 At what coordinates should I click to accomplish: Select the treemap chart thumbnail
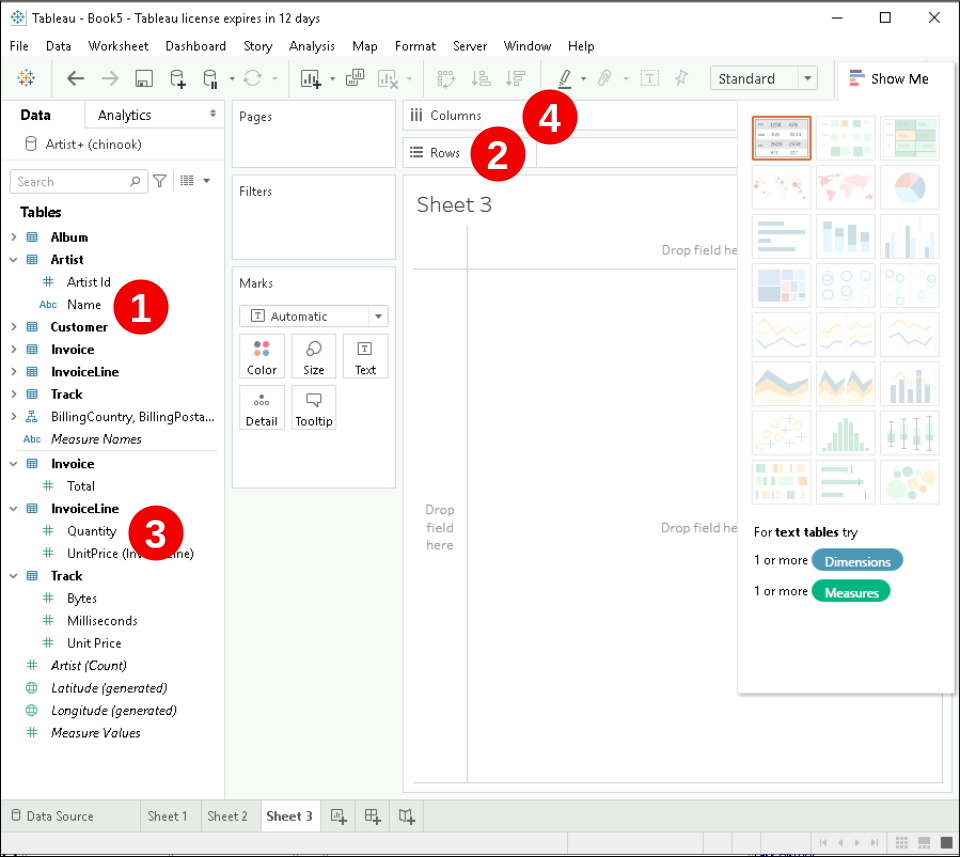point(781,285)
